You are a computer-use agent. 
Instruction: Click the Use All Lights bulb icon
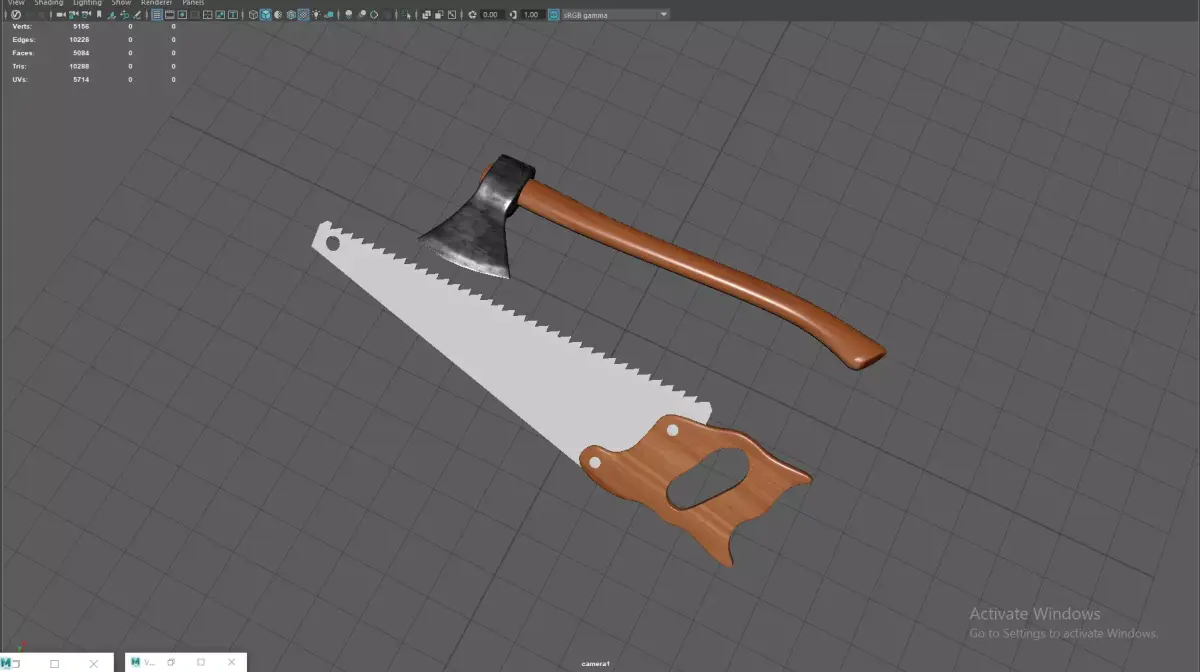[316, 15]
